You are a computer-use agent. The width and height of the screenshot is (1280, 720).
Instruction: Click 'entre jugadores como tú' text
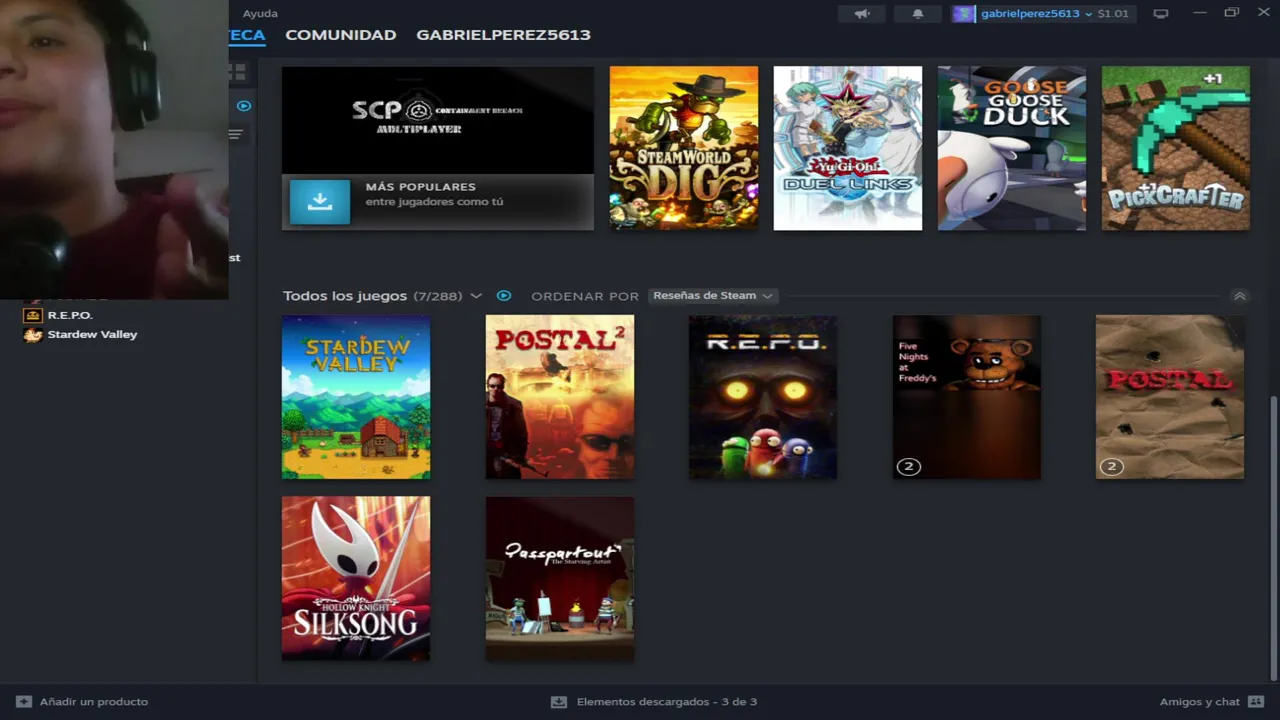click(x=434, y=202)
